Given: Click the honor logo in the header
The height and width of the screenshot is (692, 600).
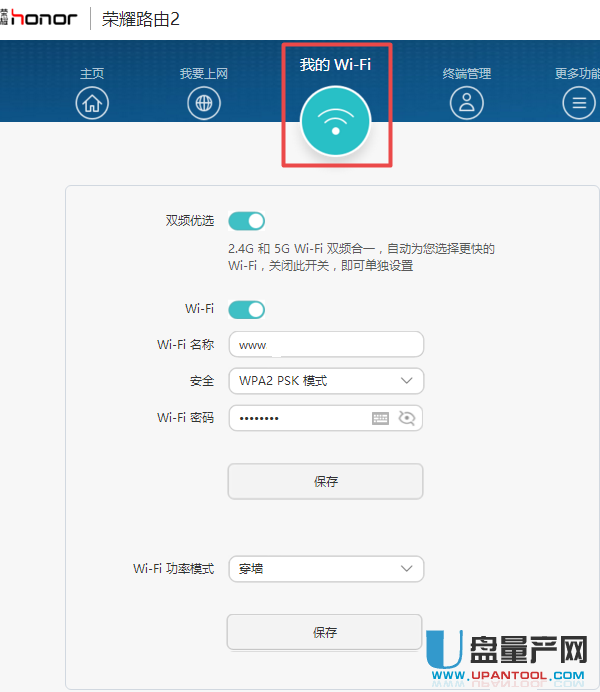Looking at the screenshot, I should [43, 19].
